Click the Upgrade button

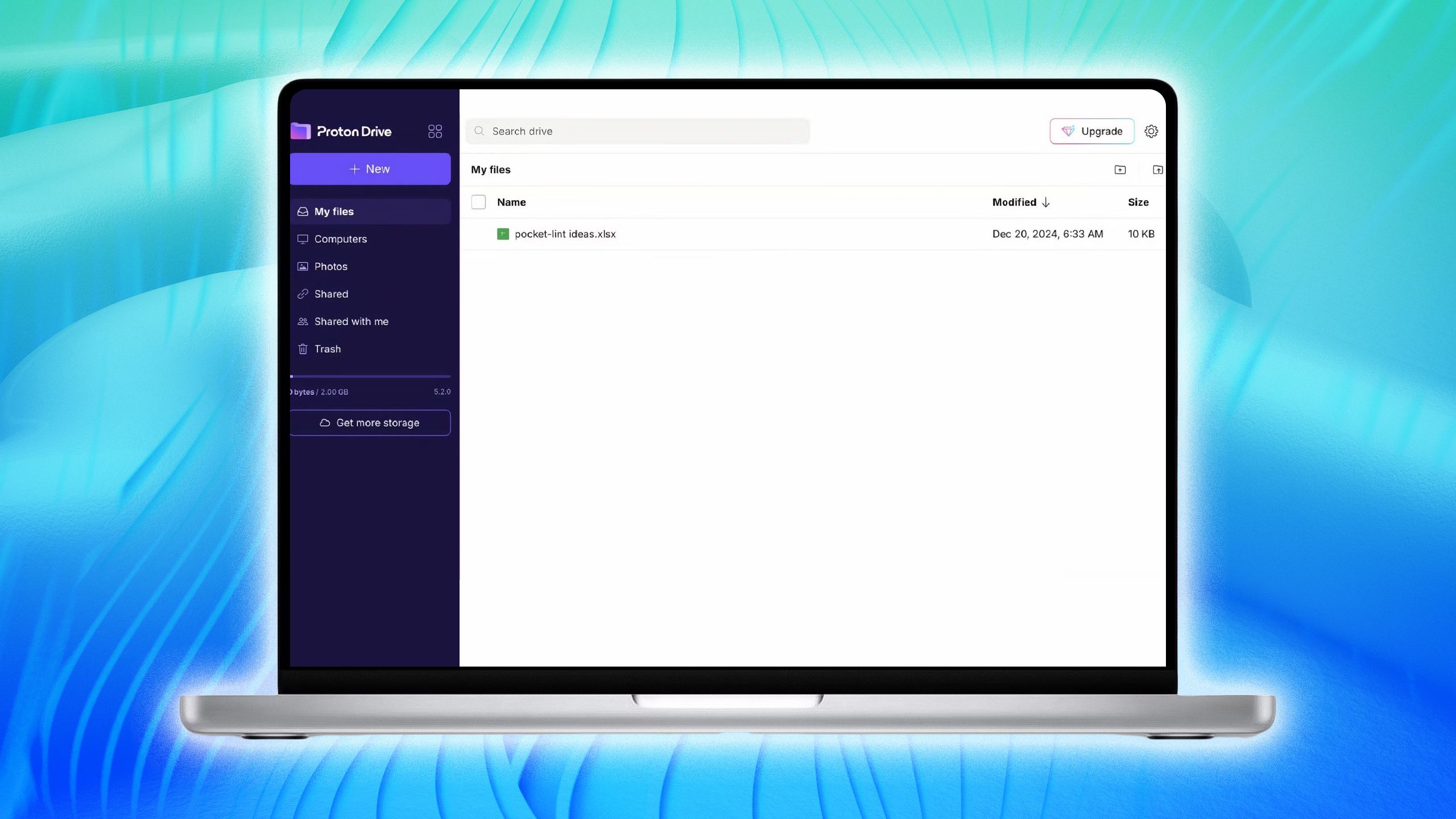click(x=1092, y=131)
